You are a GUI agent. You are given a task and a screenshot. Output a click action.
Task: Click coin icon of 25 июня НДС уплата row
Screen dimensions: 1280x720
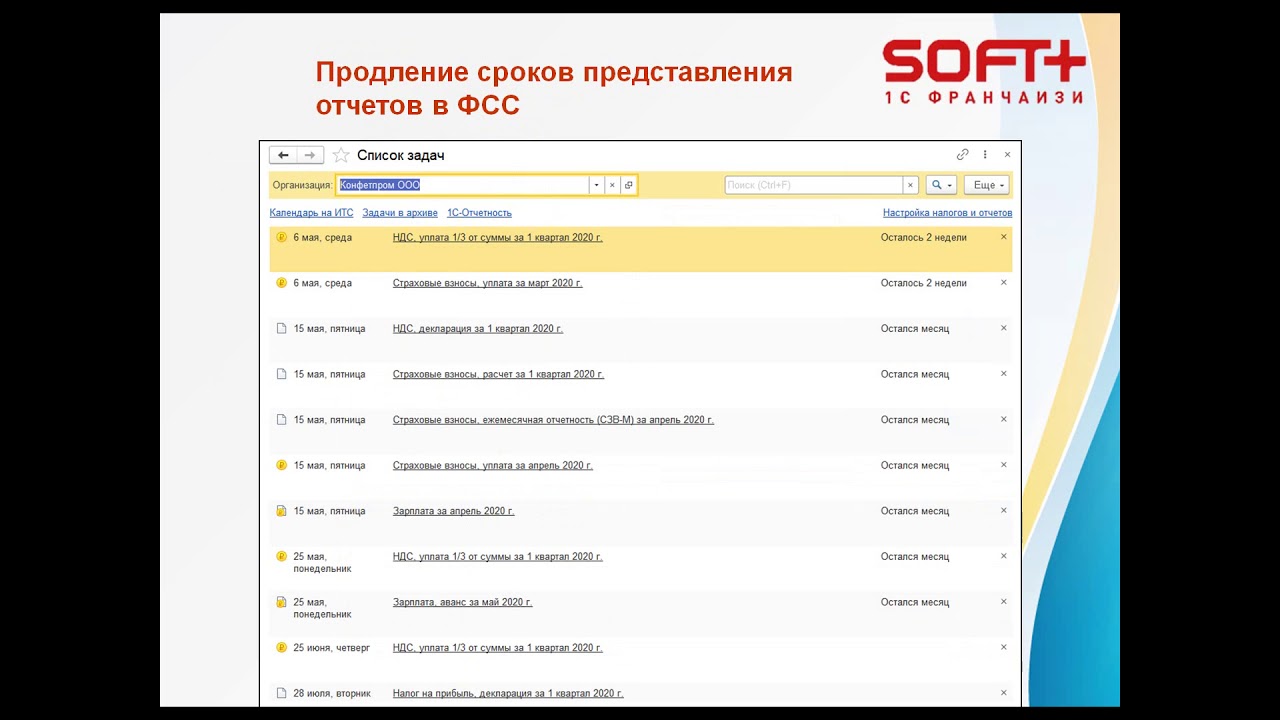281,648
